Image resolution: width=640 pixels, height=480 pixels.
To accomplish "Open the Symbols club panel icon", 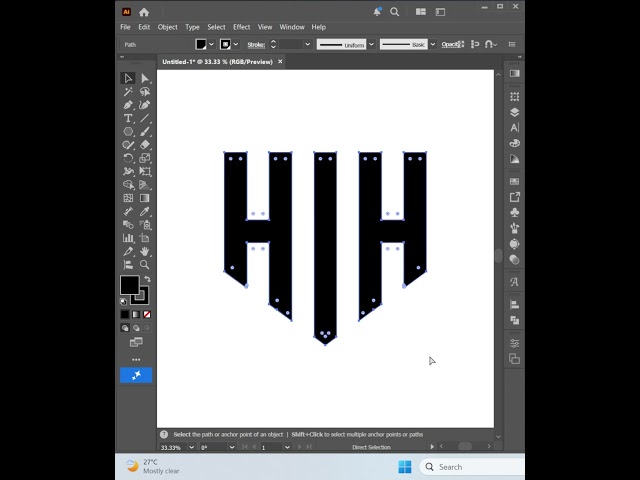I will (515, 212).
